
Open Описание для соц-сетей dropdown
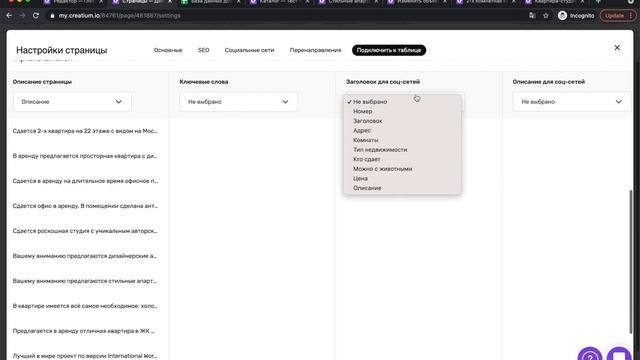click(572, 102)
